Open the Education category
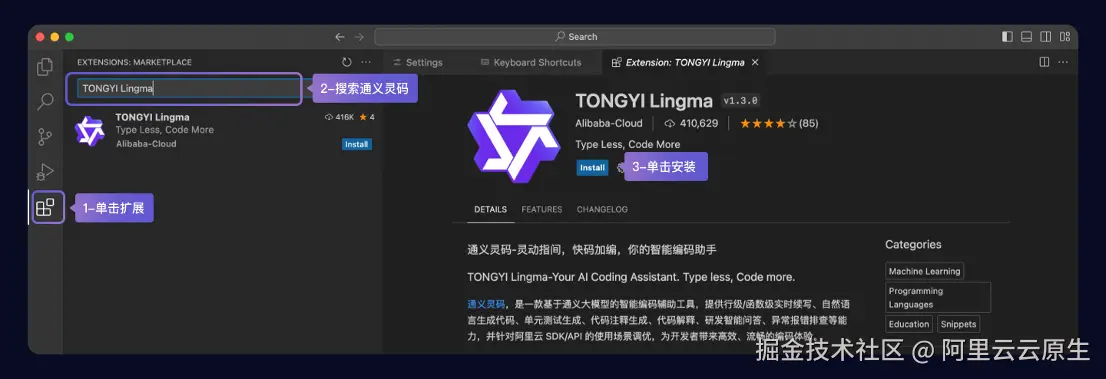This screenshot has width=1106, height=379. coord(908,324)
